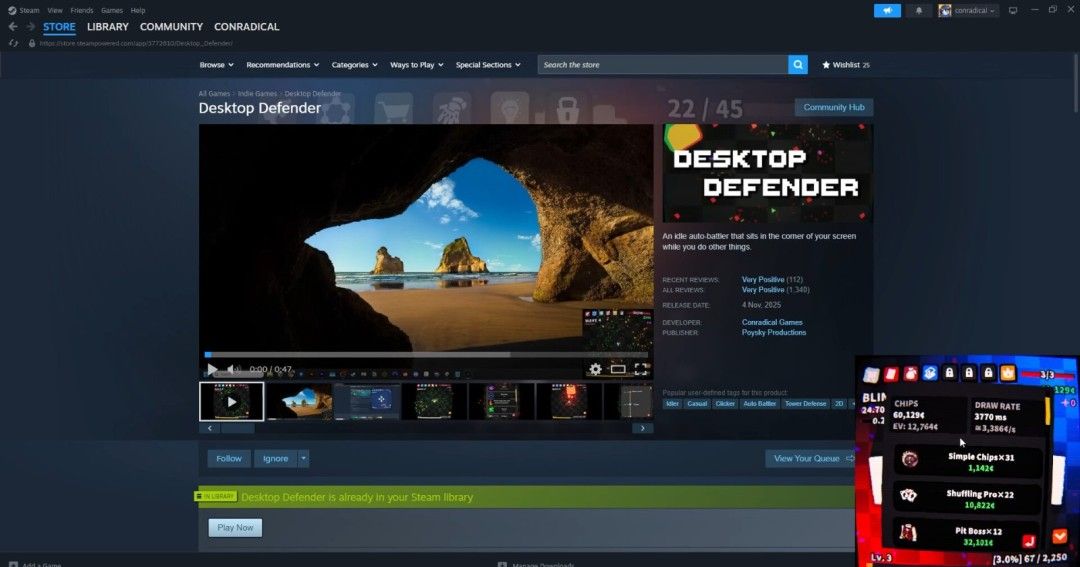Switch to the LIBRARY tab
The width and height of the screenshot is (1080, 567).
pyautogui.click(x=107, y=27)
